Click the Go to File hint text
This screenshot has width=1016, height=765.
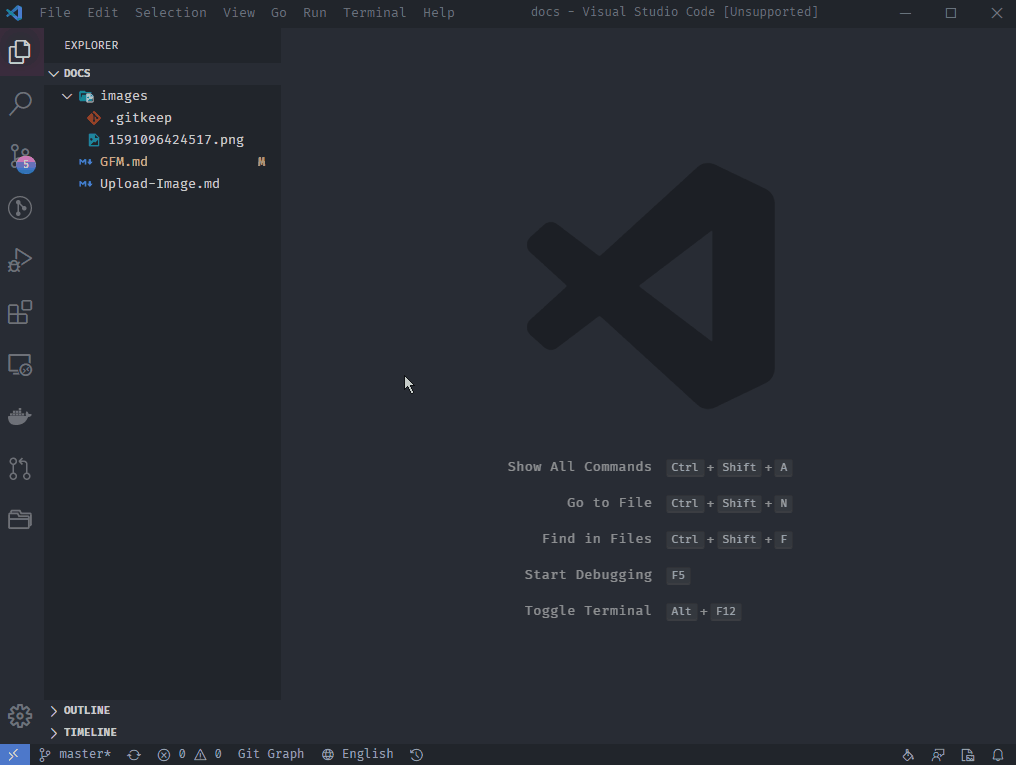pos(609,503)
